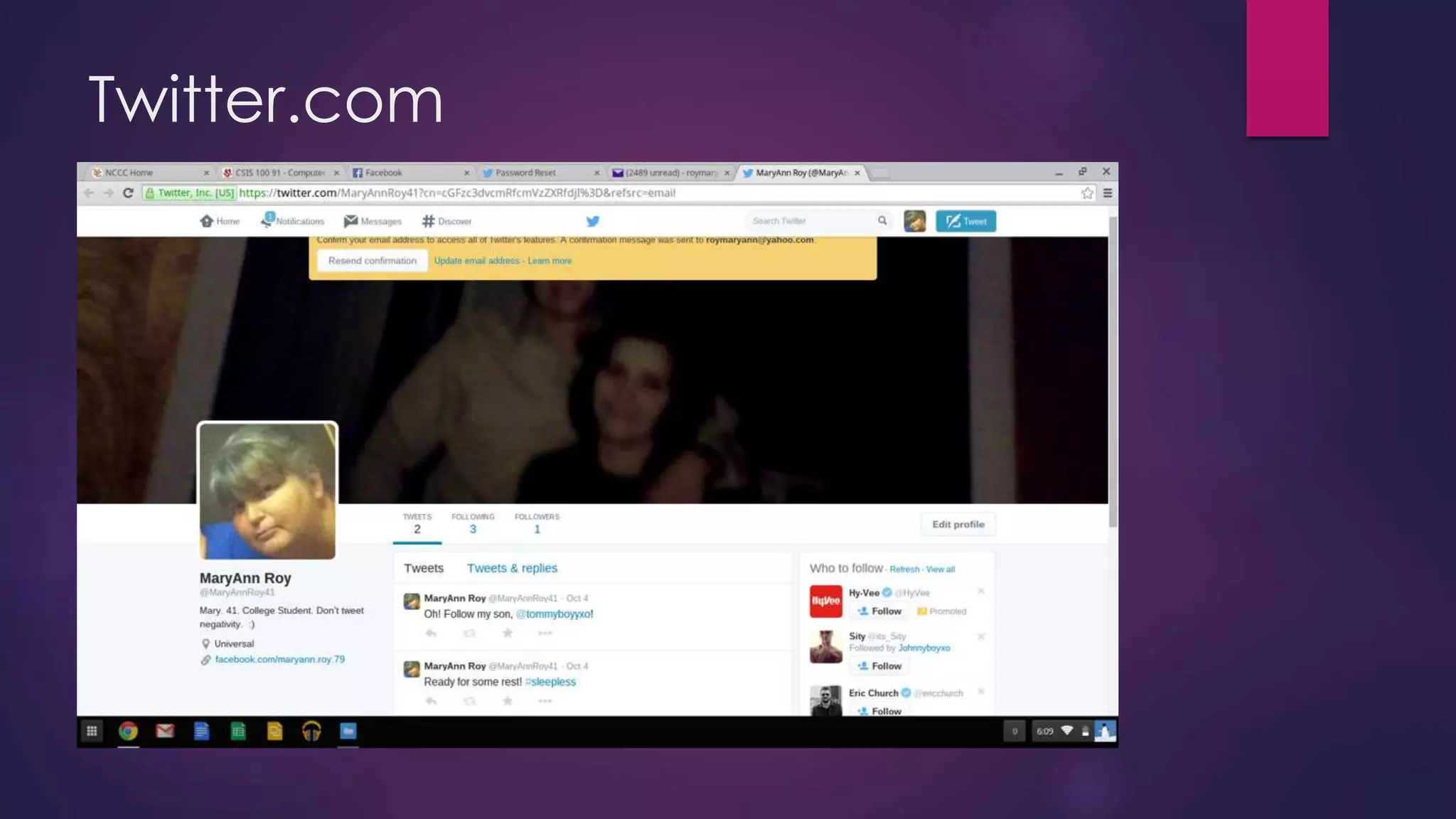Screen dimensions: 1456x819
Task: Click the Edit profile button
Action: tap(958, 524)
